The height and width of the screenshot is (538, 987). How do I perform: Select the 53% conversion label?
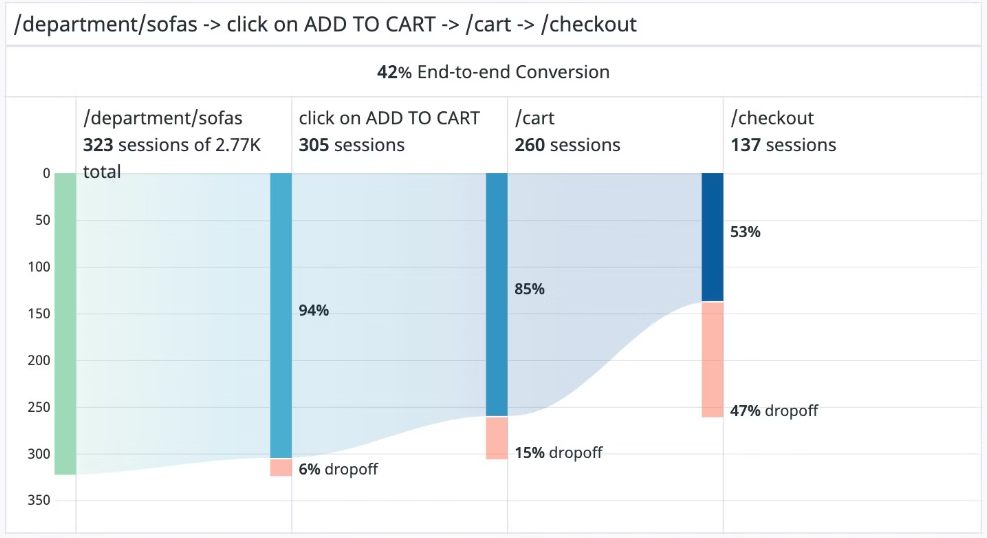(745, 232)
